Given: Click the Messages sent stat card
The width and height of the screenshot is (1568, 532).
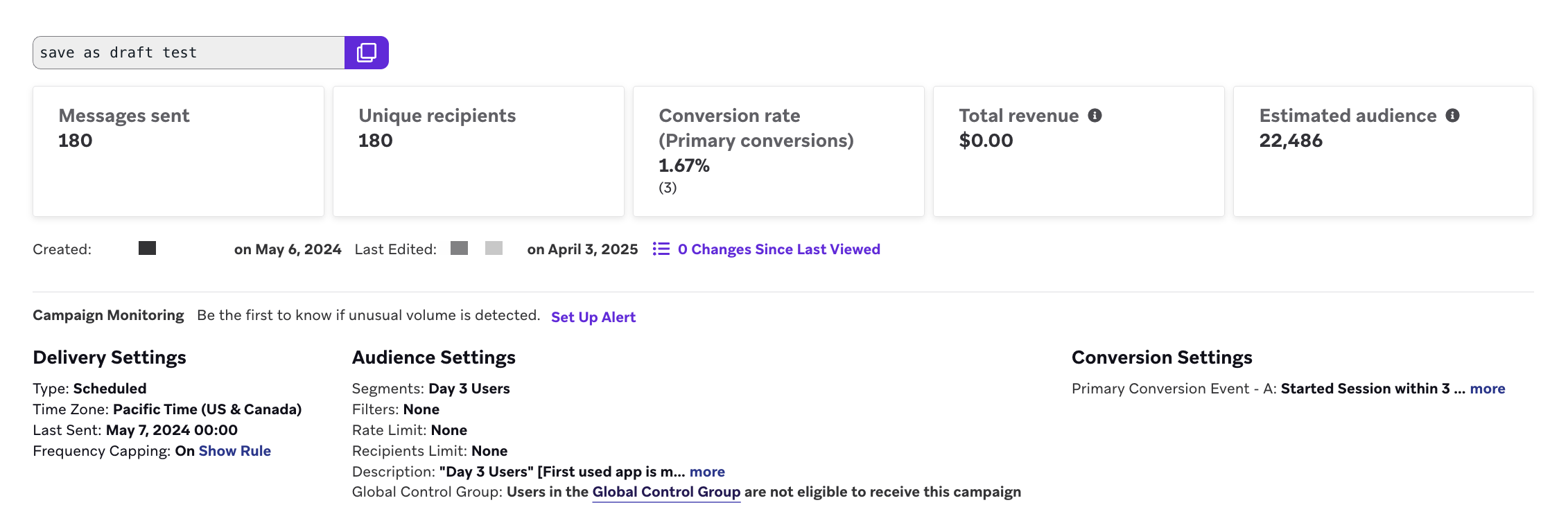Looking at the screenshot, I should coord(178,151).
